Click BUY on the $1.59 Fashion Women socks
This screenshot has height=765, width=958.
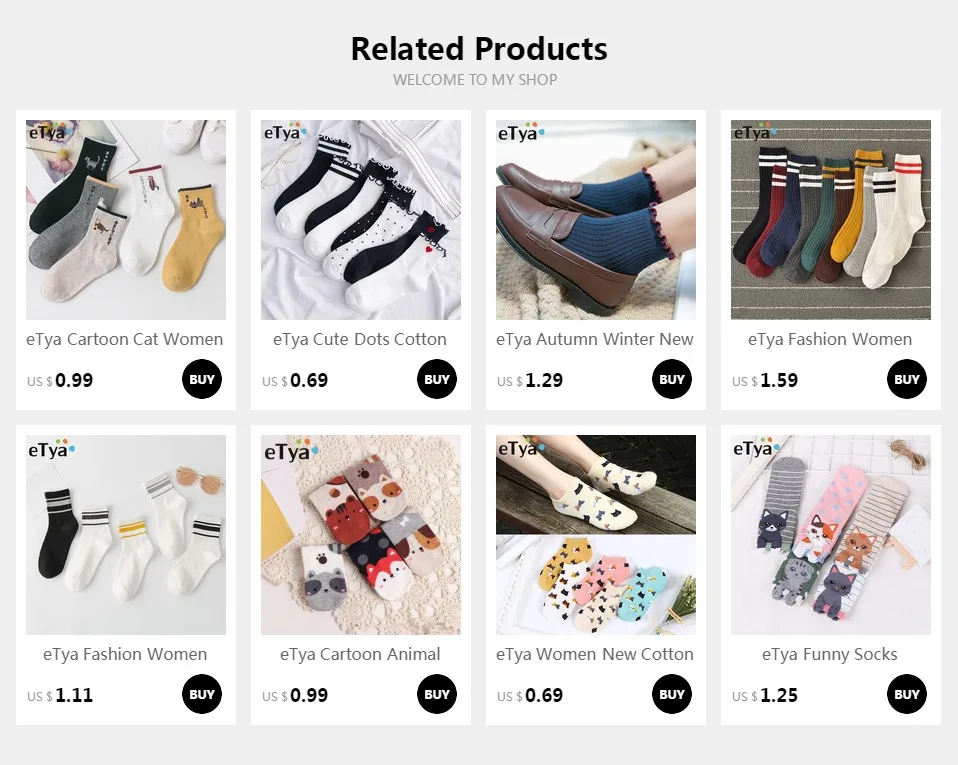907,379
